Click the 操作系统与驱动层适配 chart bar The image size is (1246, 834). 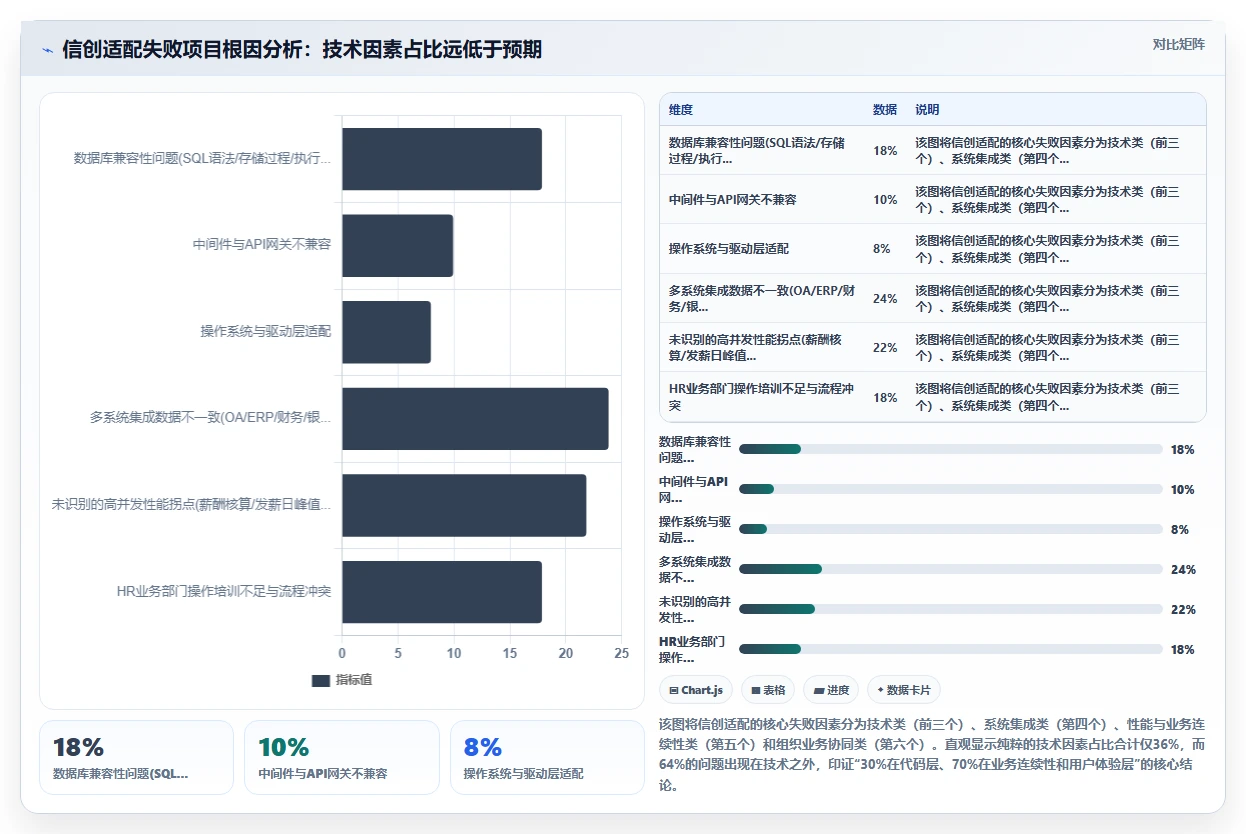pyautogui.click(x=386, y=332)
